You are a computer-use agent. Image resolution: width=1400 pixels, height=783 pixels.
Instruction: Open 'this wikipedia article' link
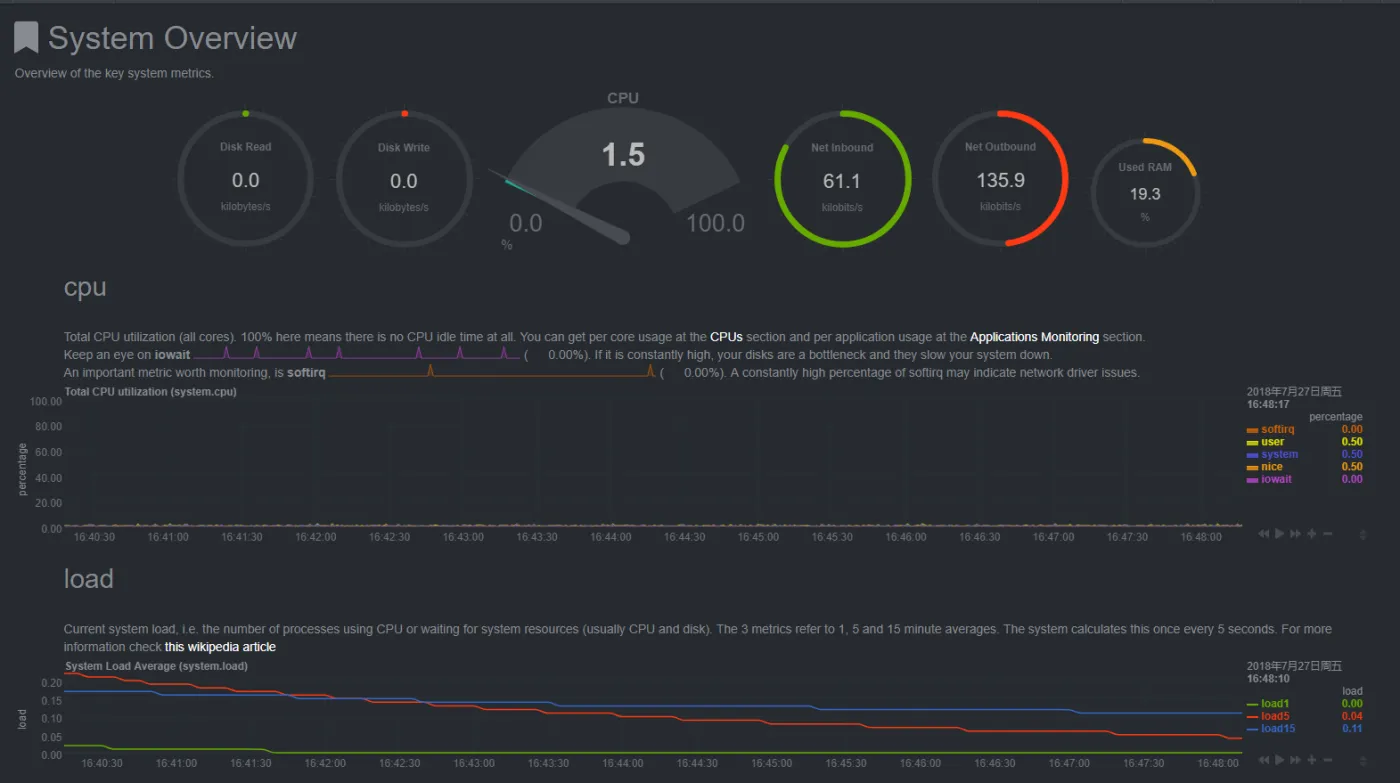click(x=220, y=647)
